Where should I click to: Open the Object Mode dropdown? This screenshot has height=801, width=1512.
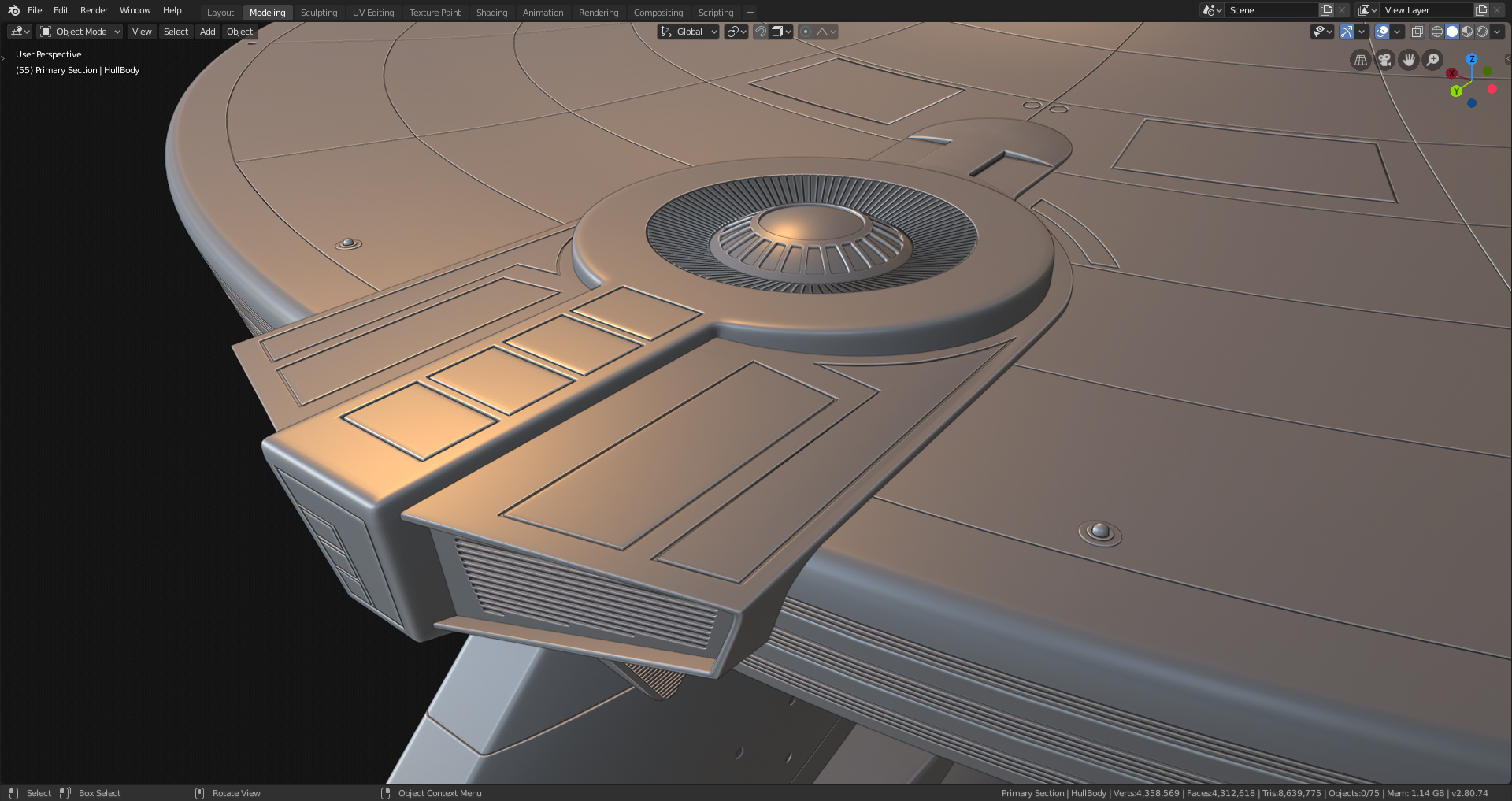80,32
